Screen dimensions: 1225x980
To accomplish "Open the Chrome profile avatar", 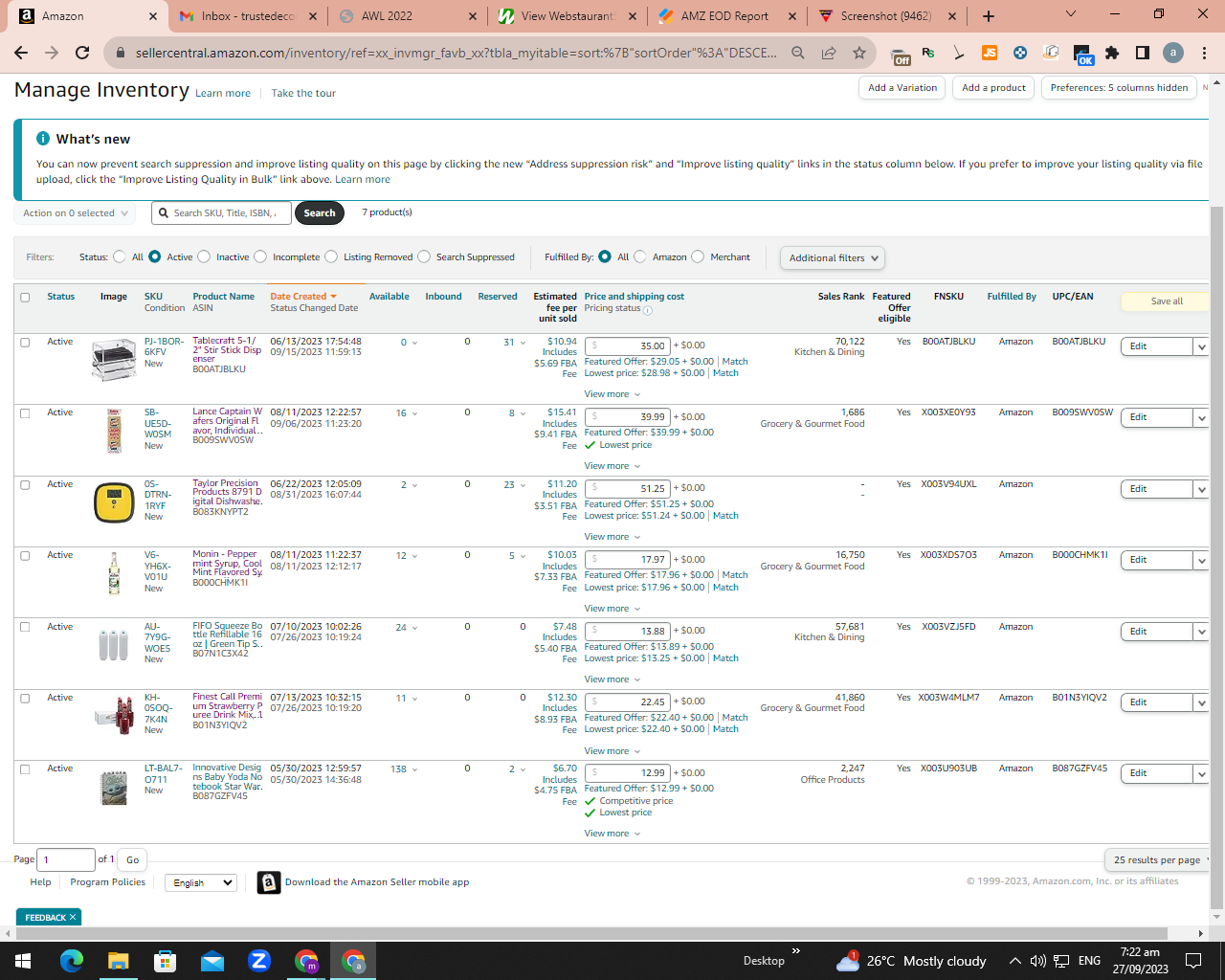I will (1173, 53).
